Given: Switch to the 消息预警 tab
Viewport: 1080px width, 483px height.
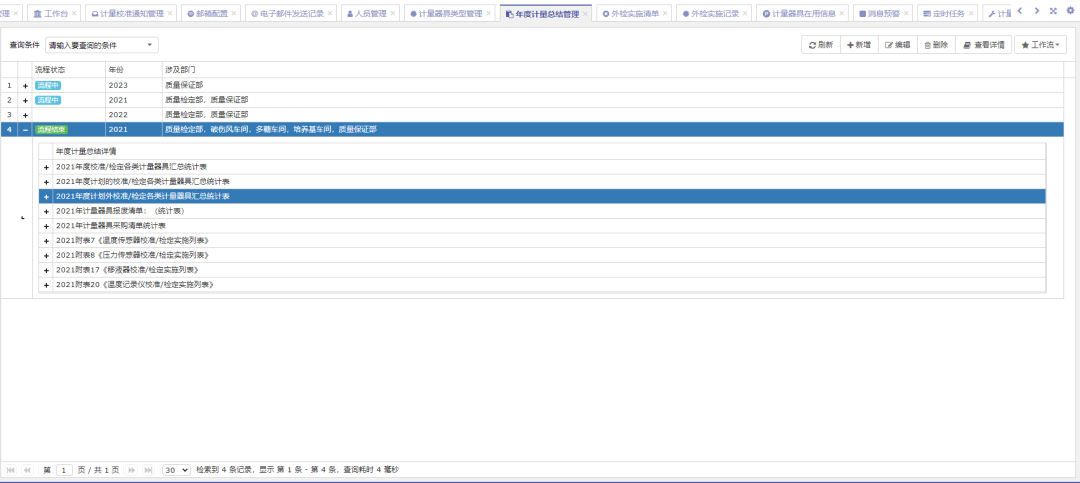Looking at the screenshot, I should pos(884,13).
